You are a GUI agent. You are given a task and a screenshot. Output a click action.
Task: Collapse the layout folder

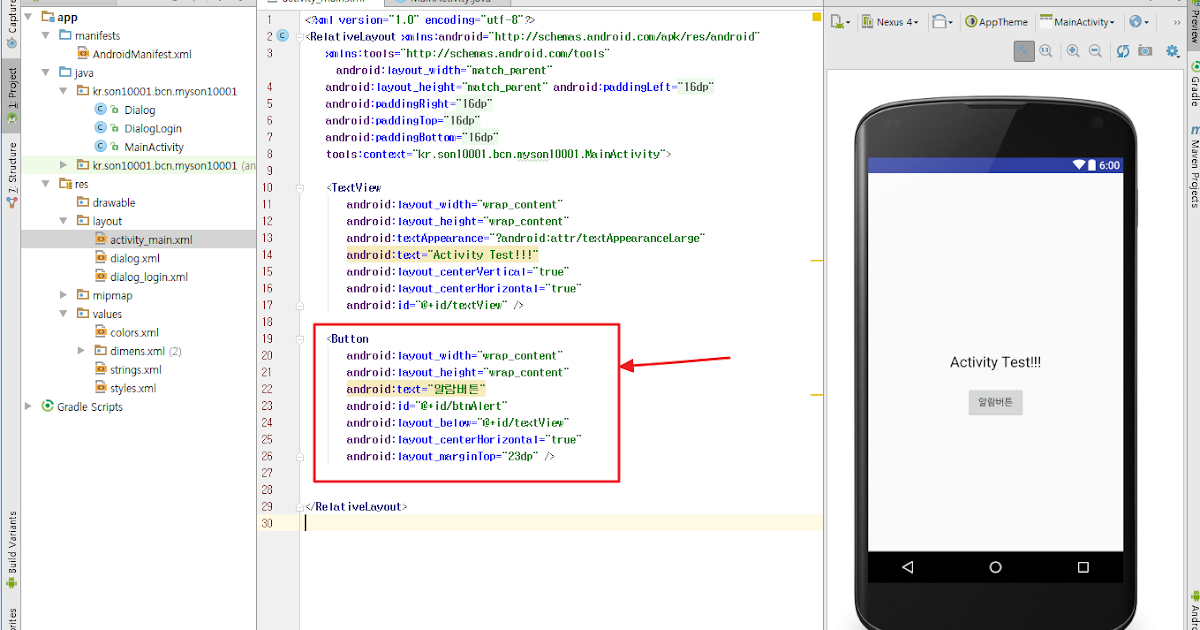(x=65, y=221)
